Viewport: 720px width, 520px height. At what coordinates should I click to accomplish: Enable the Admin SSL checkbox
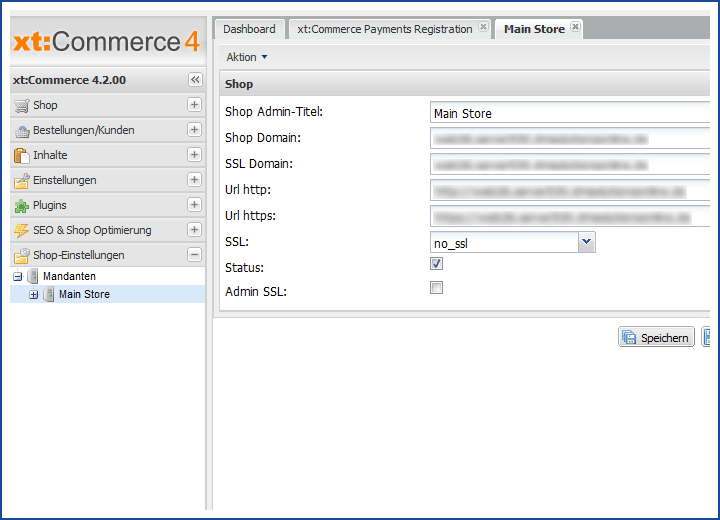click(x=436, y=288)
